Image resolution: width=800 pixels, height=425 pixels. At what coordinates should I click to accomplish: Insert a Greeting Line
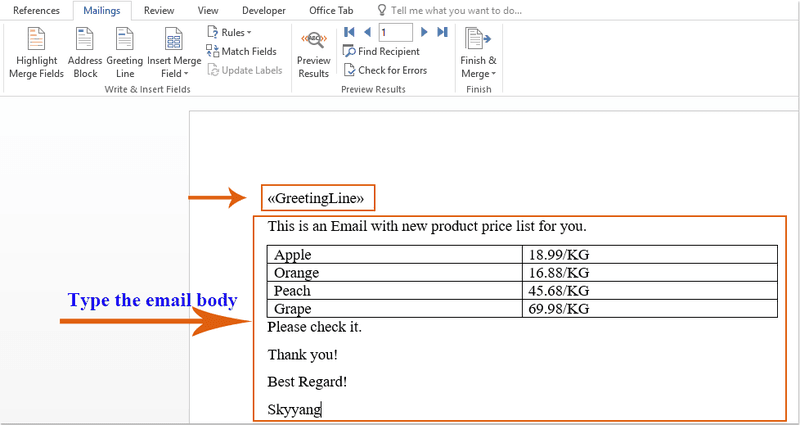coord(124,53)
